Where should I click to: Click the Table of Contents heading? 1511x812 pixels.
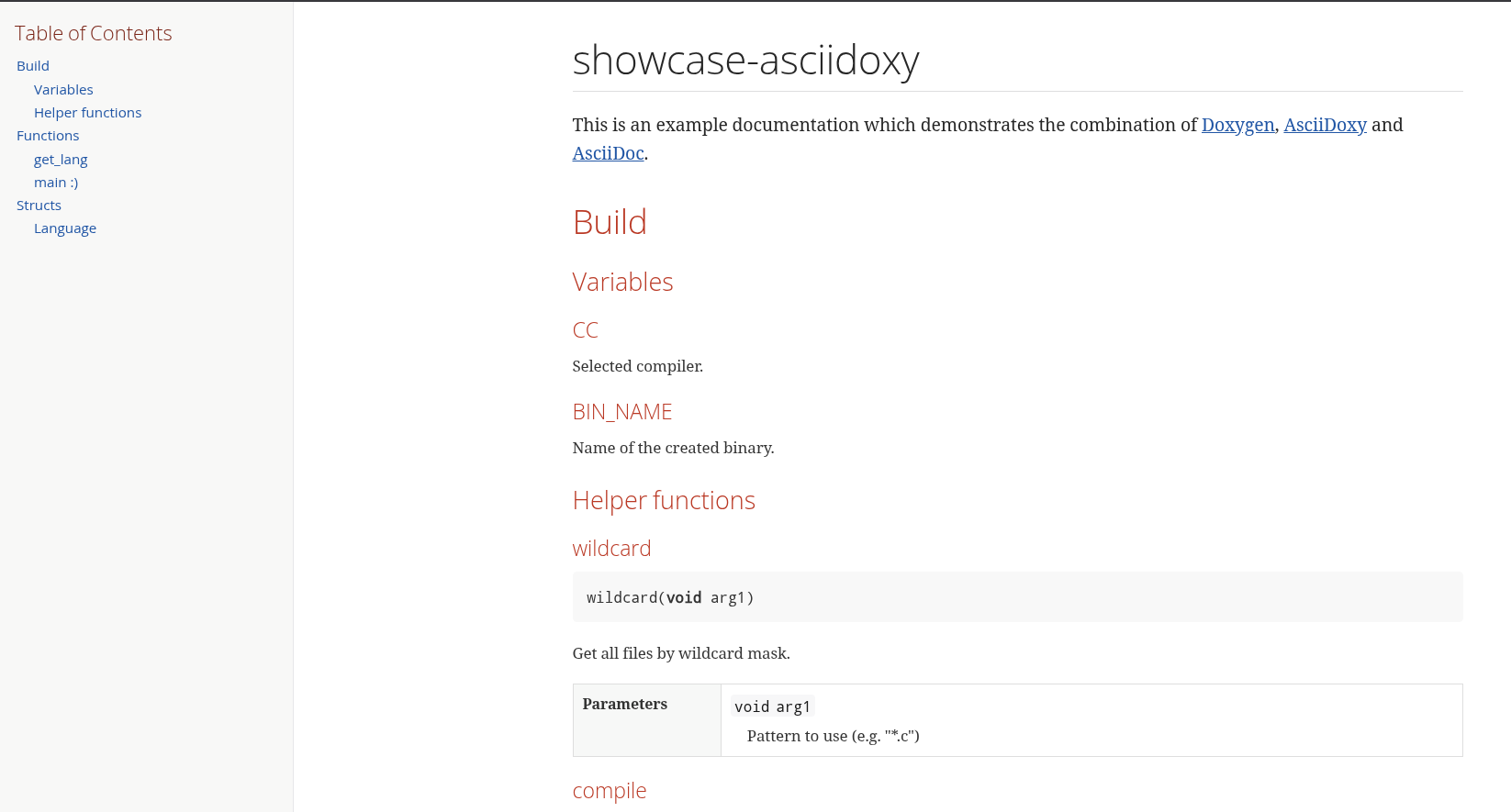(x=93, y=33)
